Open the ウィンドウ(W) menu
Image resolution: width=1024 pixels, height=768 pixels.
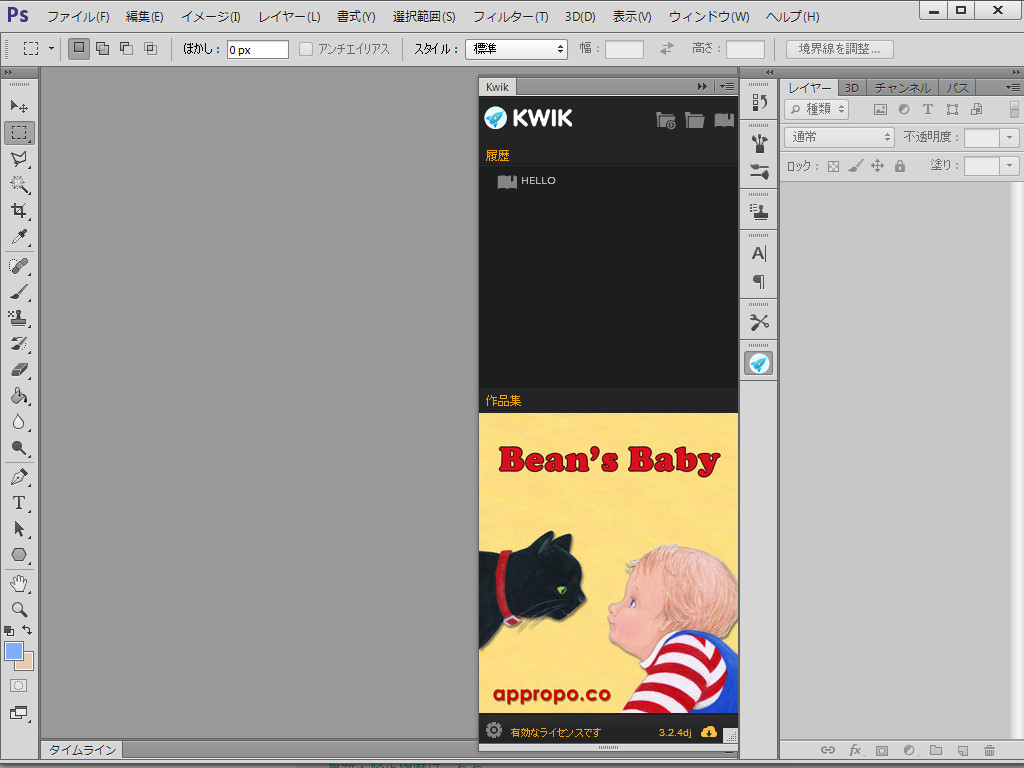709,17
